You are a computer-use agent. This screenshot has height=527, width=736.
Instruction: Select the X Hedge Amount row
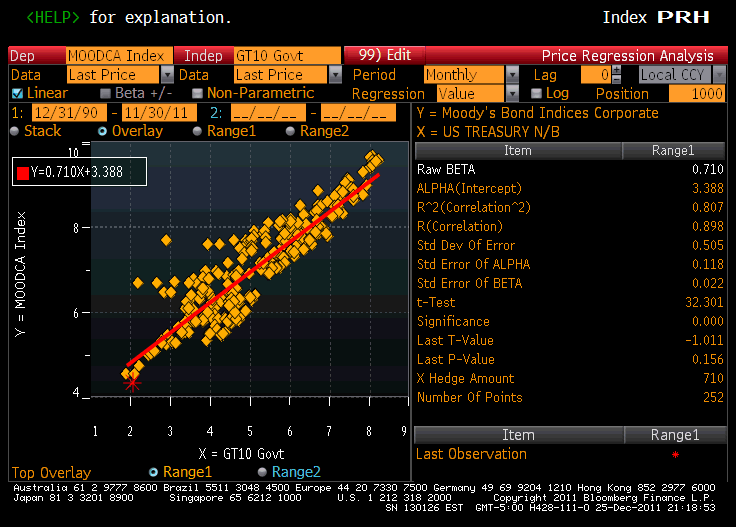pos(570,378)
